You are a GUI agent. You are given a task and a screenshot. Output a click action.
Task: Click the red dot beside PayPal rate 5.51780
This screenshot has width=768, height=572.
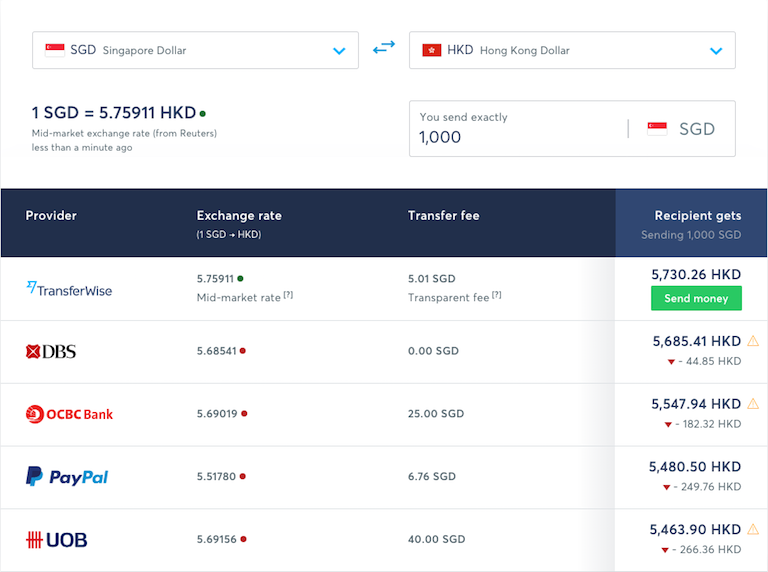point(242,476)
